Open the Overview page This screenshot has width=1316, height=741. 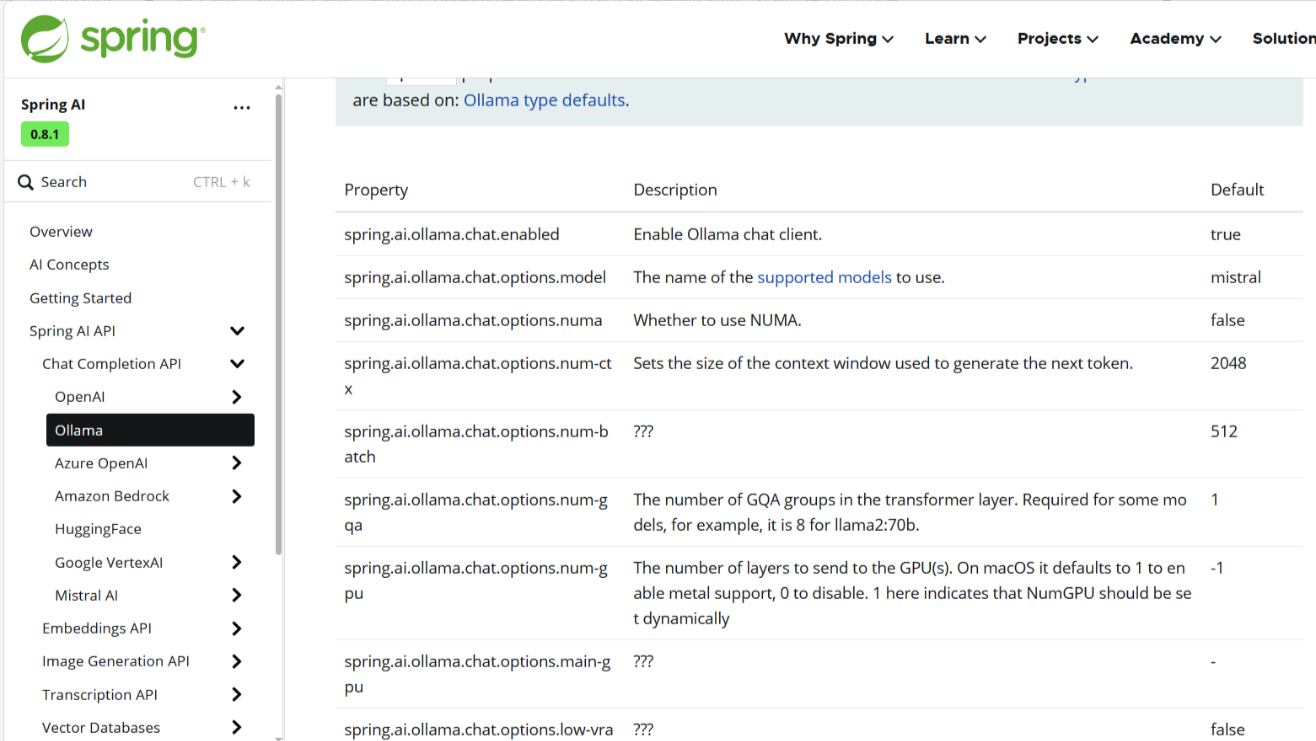pos(61,232)
